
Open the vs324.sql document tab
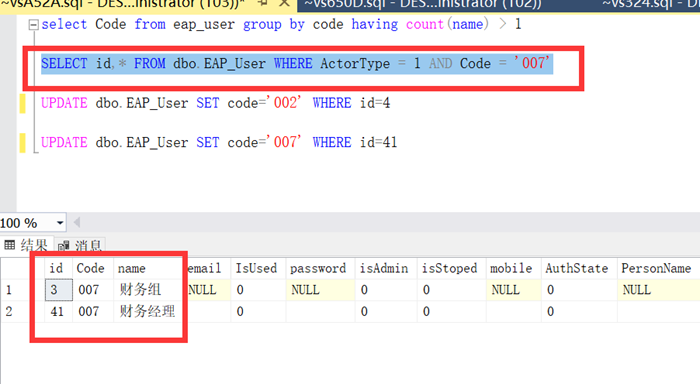click(x=650, y=4)
